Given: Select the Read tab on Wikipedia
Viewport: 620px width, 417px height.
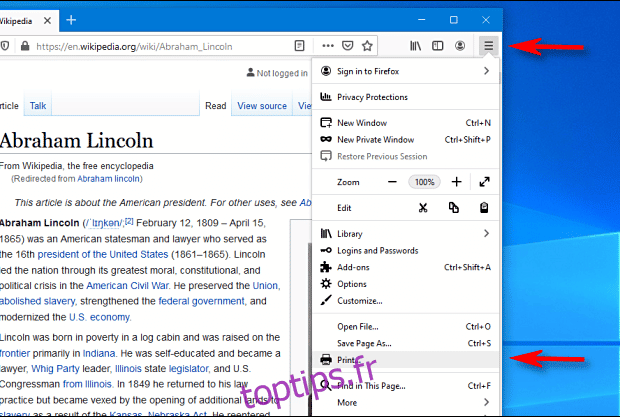Looking at the screenshot, I should 215,106.
